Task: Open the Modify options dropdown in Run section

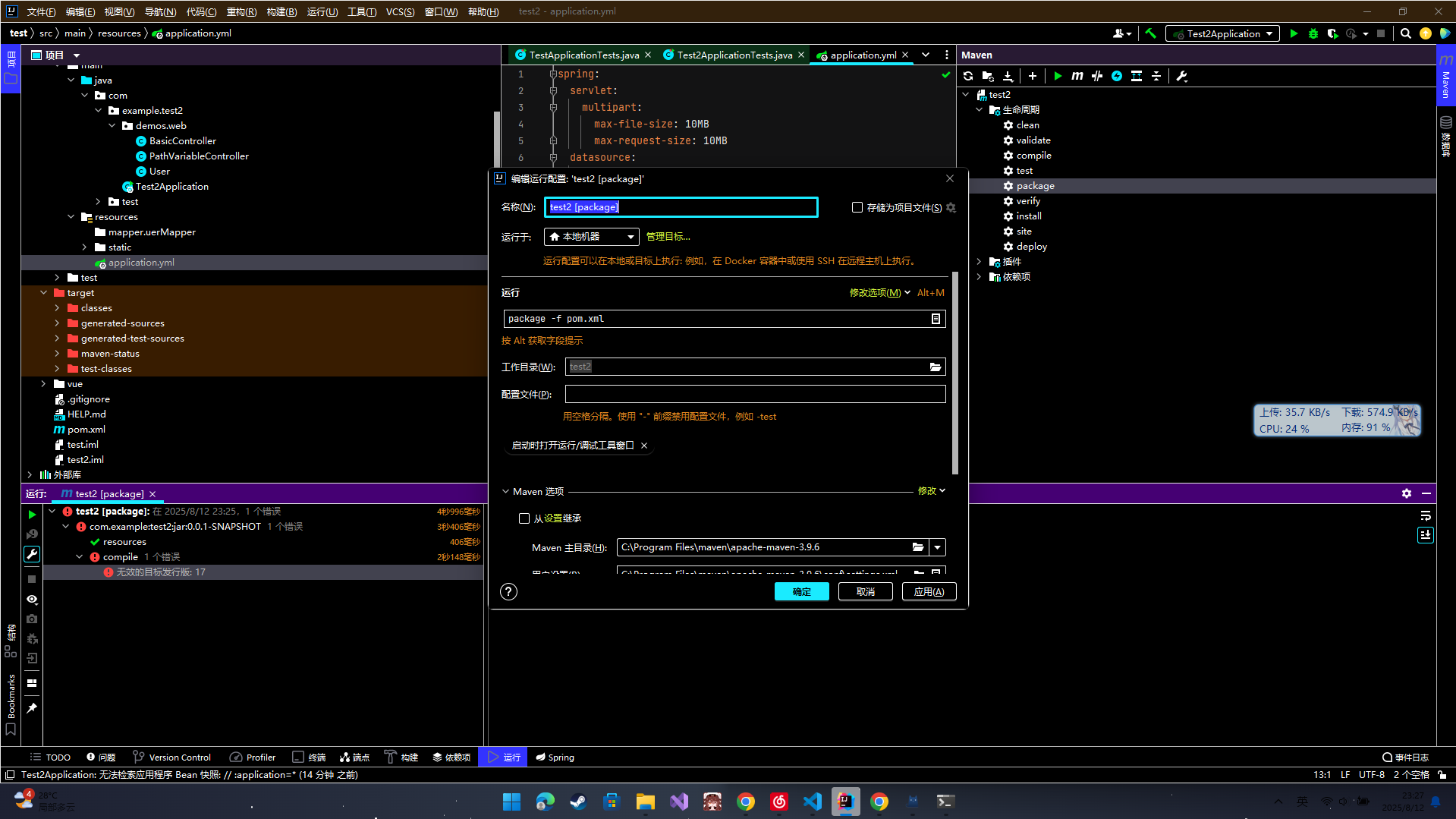Action: [x=879, y=293]
